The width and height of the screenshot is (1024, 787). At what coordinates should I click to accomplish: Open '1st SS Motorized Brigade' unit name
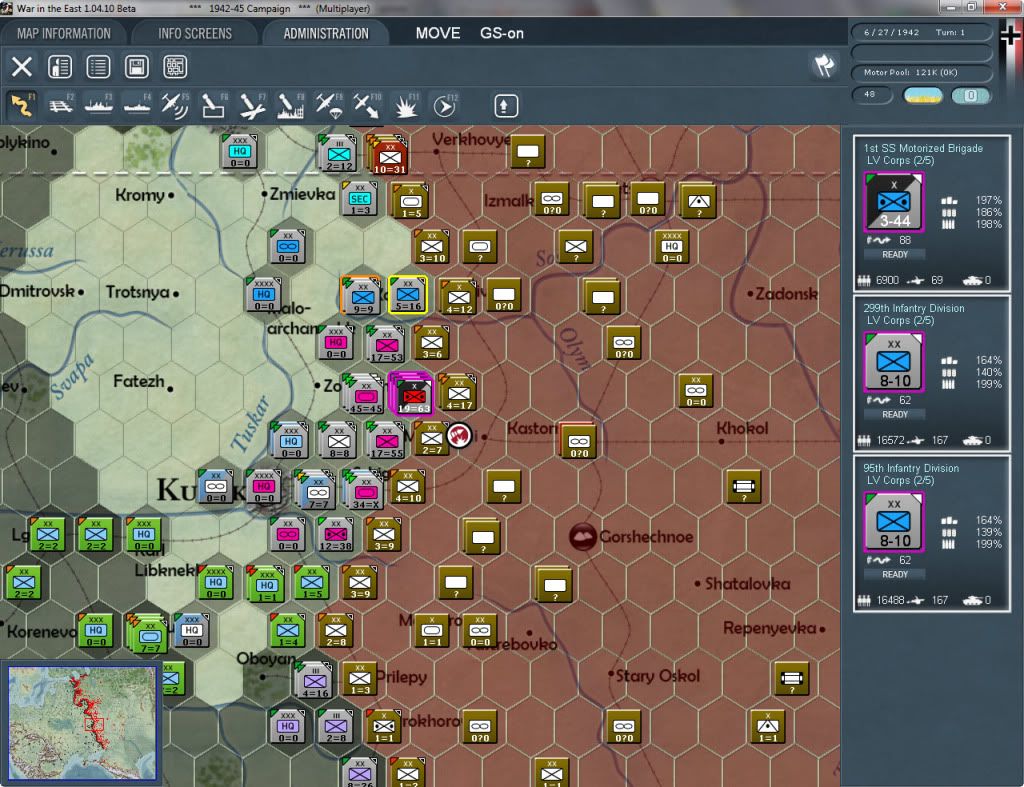tap(923, 148)
